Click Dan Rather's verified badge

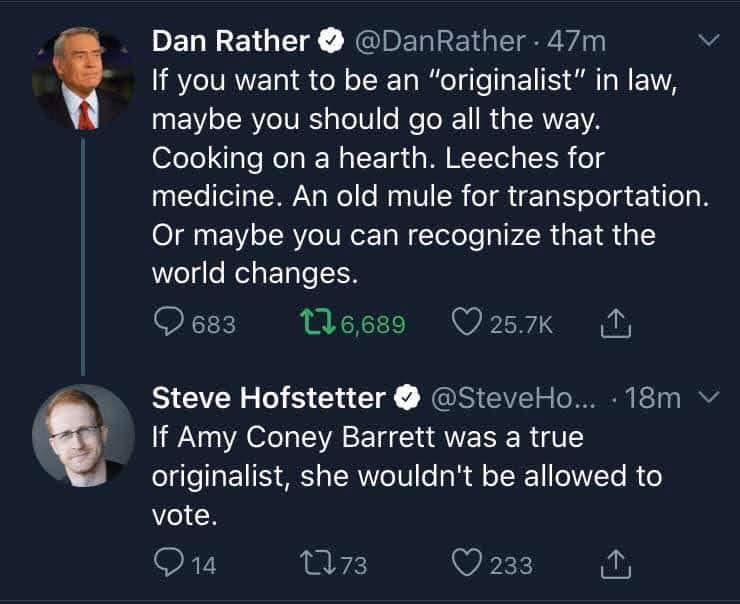[x=329, y=41]
